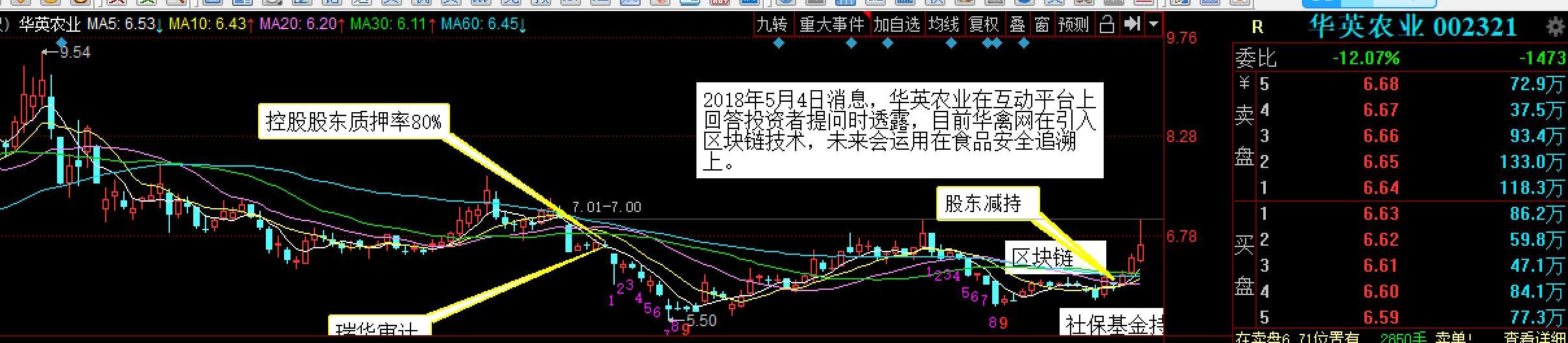Add stock via 加自选 button

[x=897, y=25]
